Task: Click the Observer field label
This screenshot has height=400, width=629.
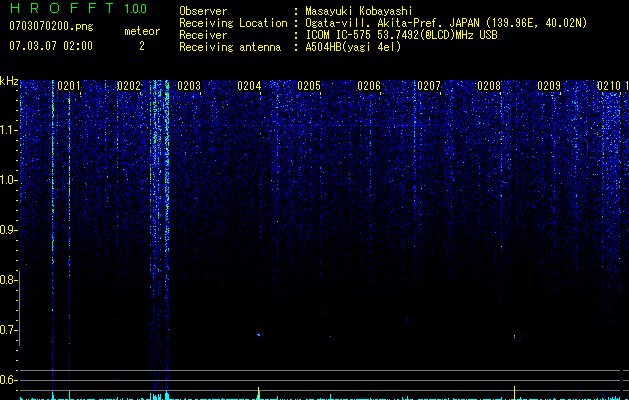Action: (203, 11)
